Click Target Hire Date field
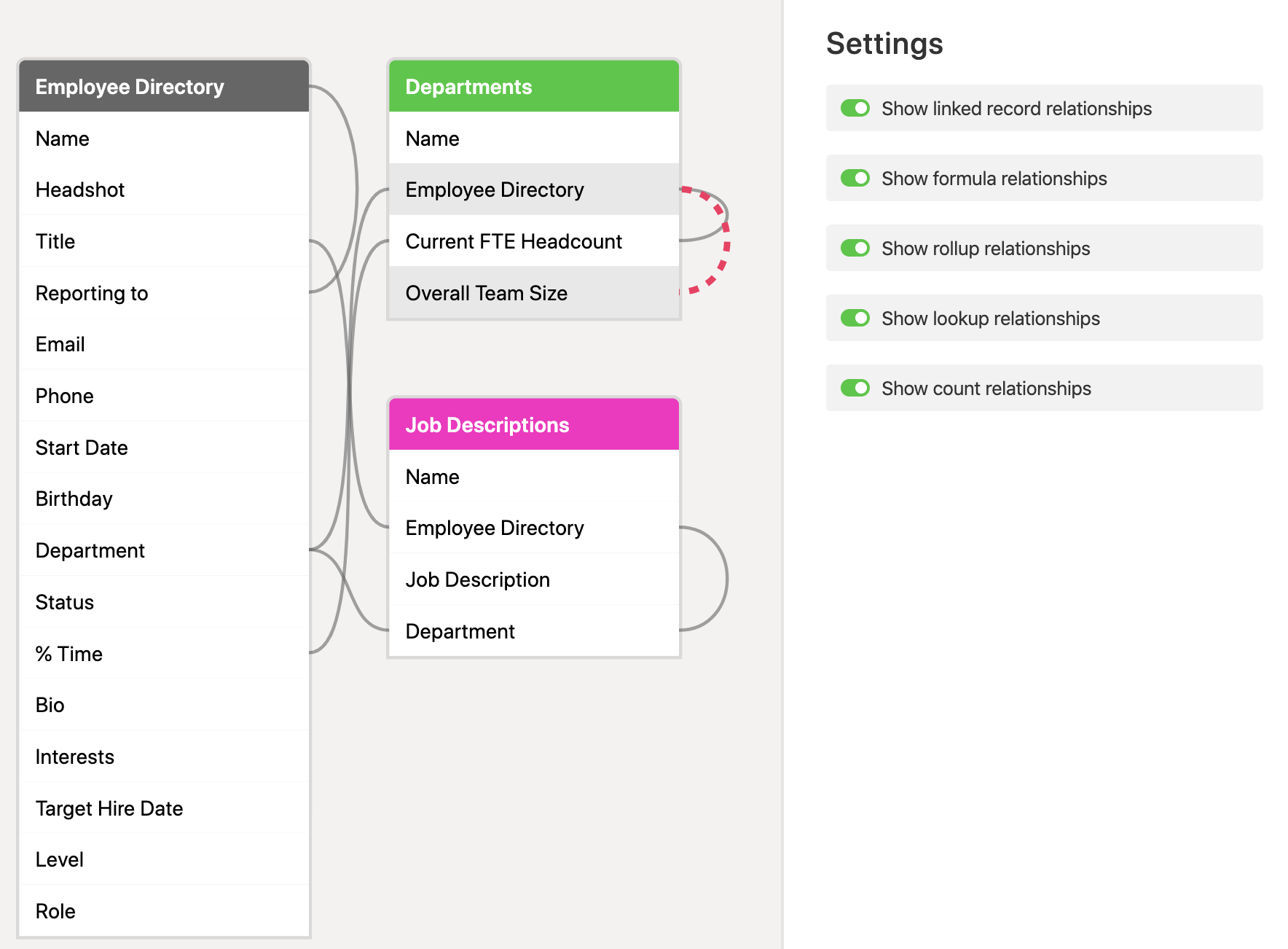1288x949 pixels. point(164,808)
